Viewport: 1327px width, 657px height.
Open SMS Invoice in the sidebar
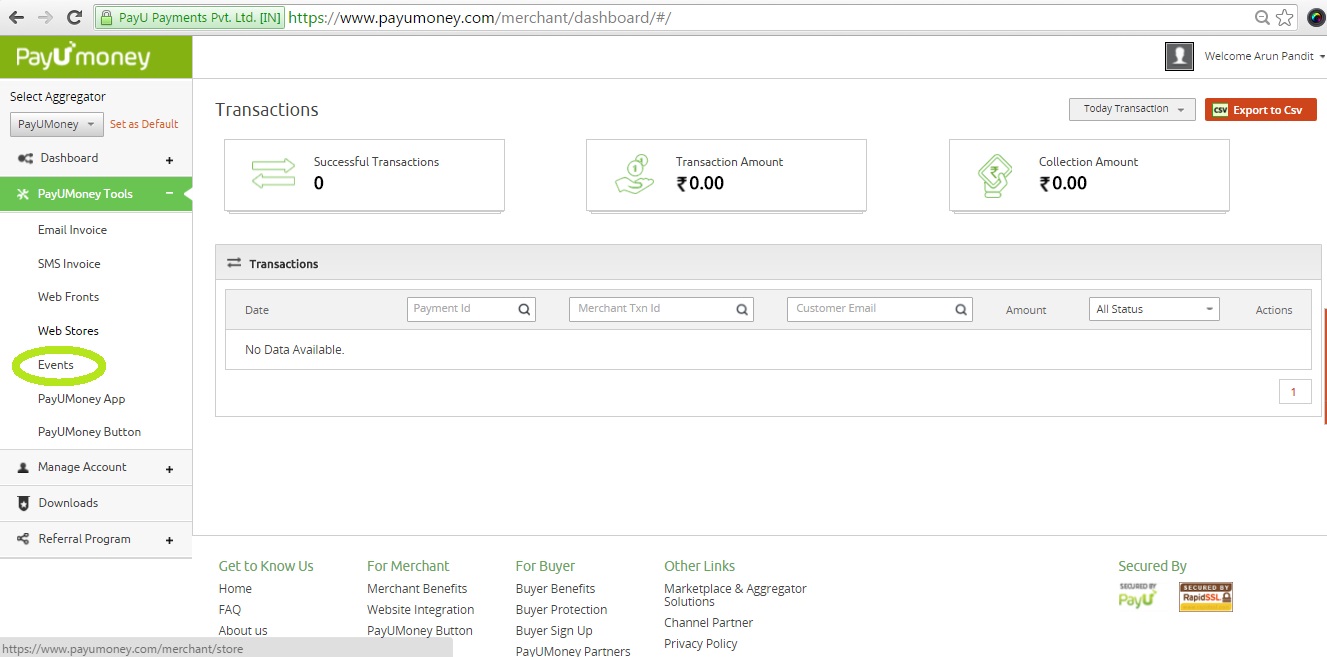69,264
